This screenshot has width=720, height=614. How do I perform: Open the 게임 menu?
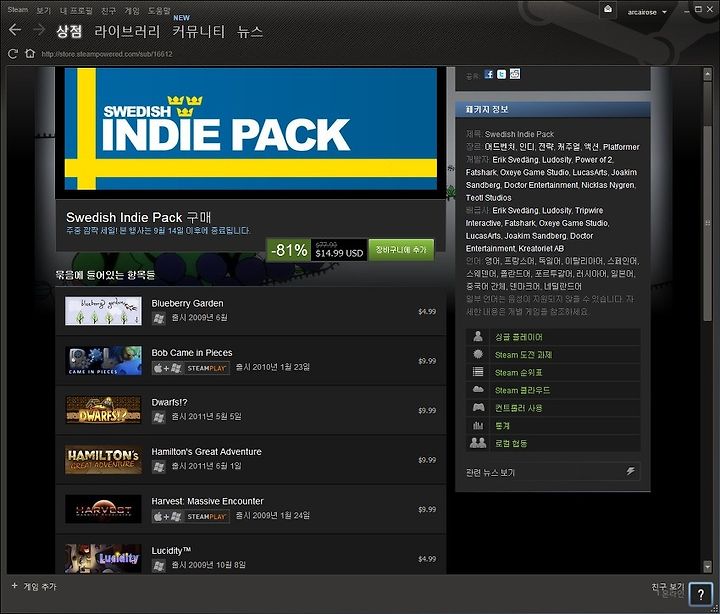[x=132, y=10]
